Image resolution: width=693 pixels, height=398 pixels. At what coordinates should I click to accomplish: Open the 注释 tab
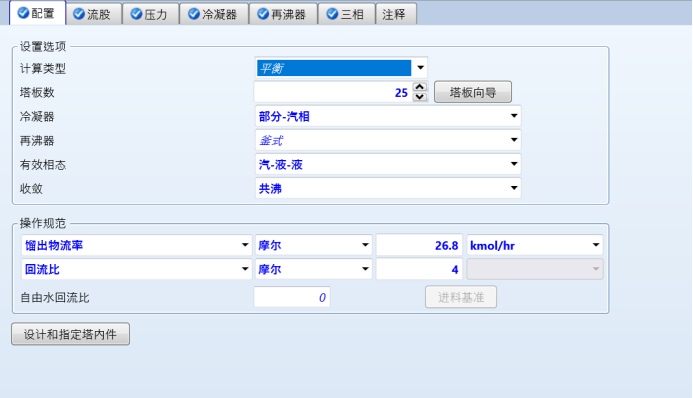[396, 14]
